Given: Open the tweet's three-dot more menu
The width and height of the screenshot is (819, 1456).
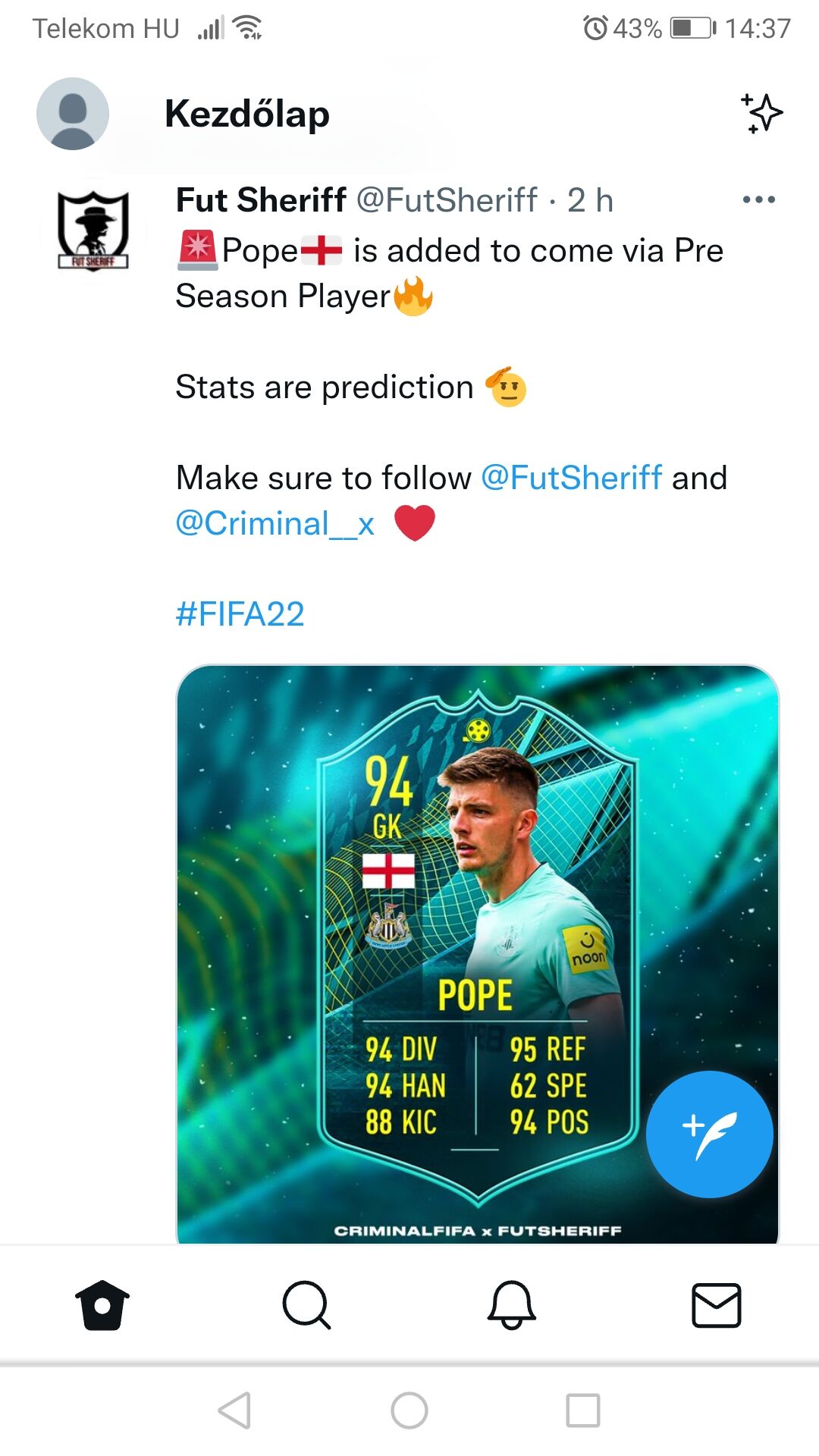Looking at the screenshot, I should coord(758,200).
